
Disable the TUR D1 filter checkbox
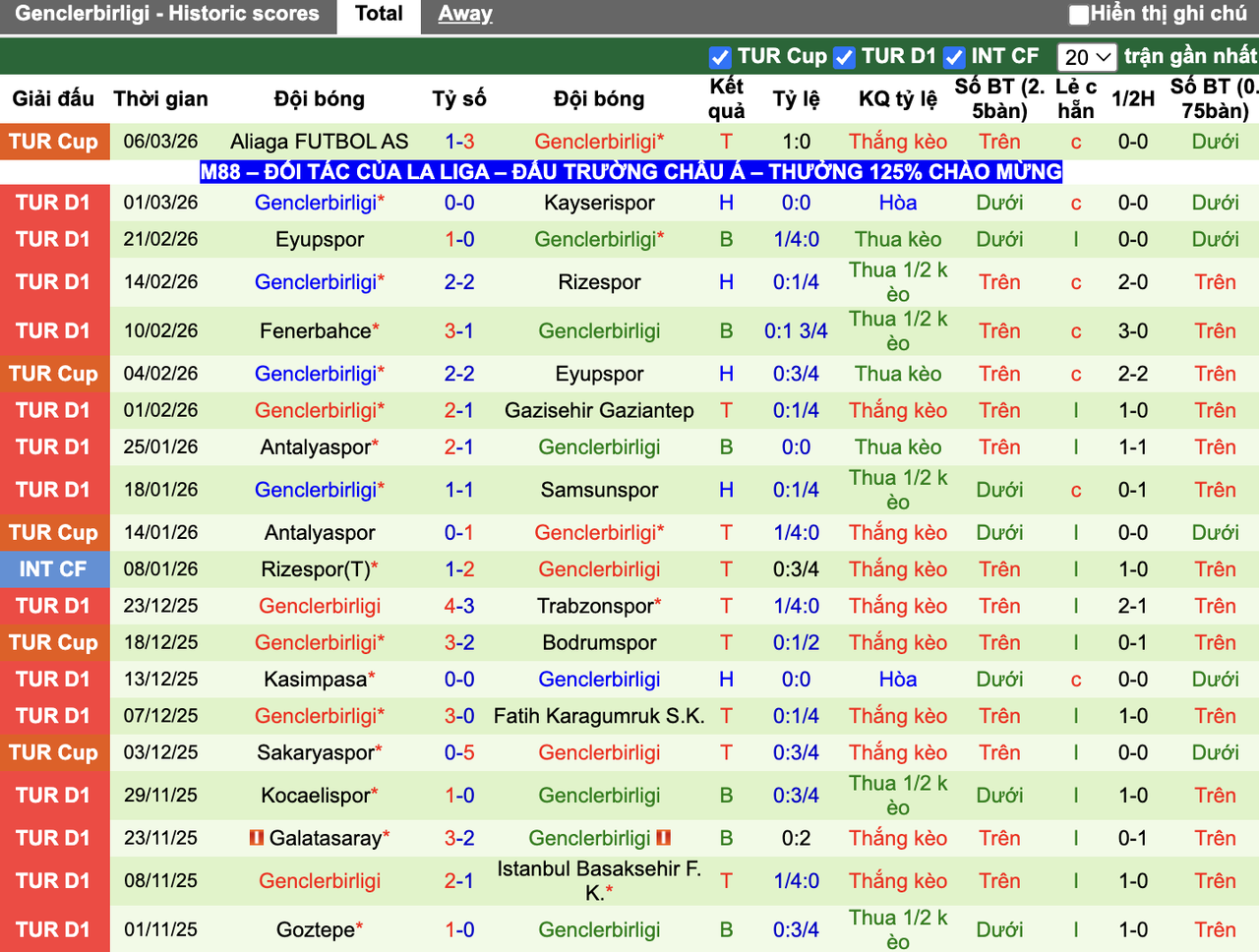click(x=844, y=57)
